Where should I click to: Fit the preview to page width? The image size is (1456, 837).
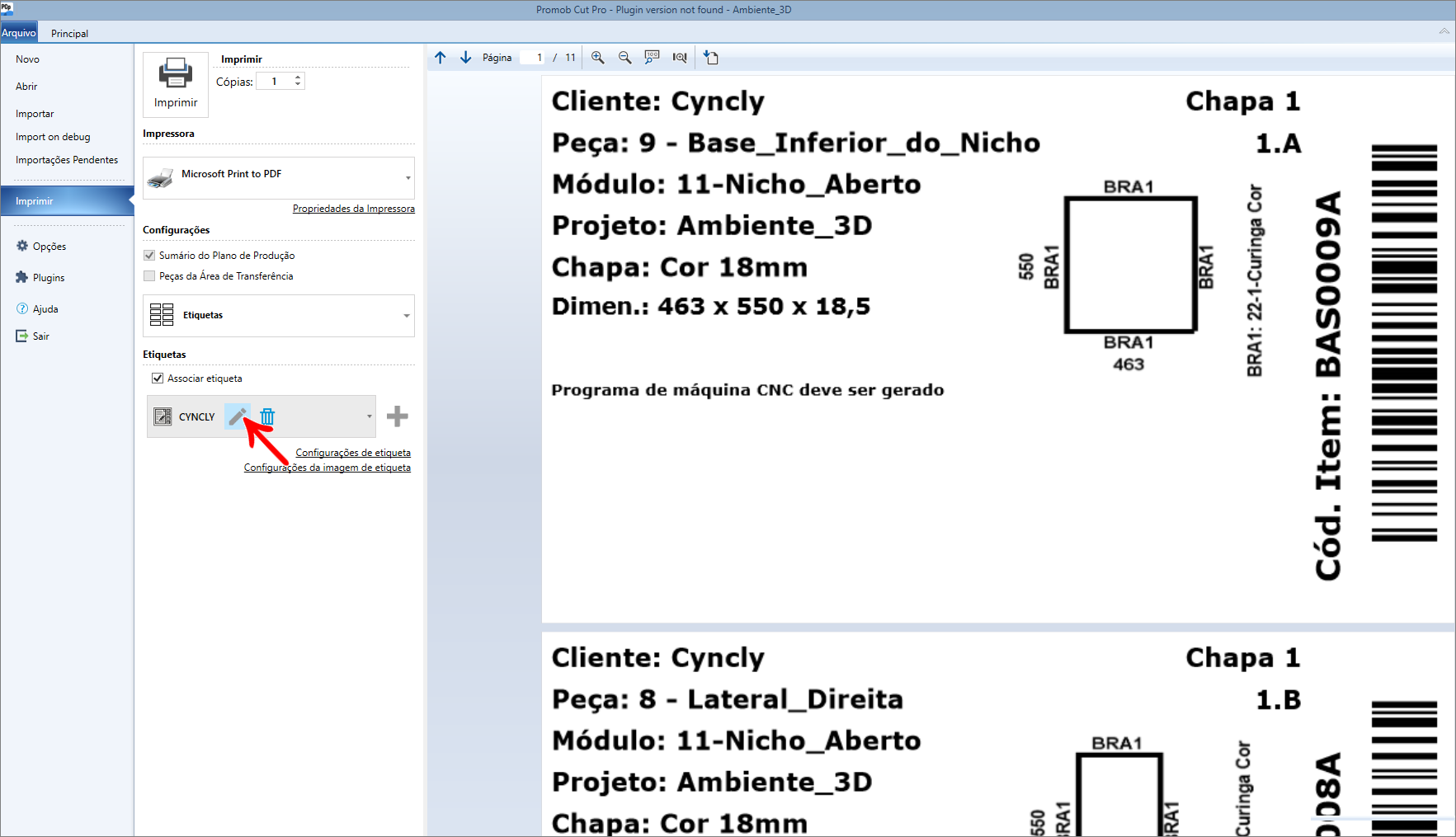coord(680,58)
